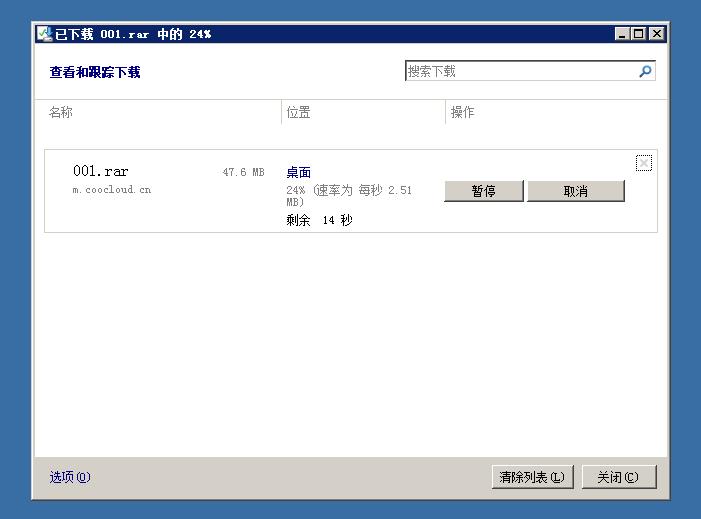Click the 查看和跟踪下载 heading
This screenshot has height=519, width=701.
tap(95, 72)
